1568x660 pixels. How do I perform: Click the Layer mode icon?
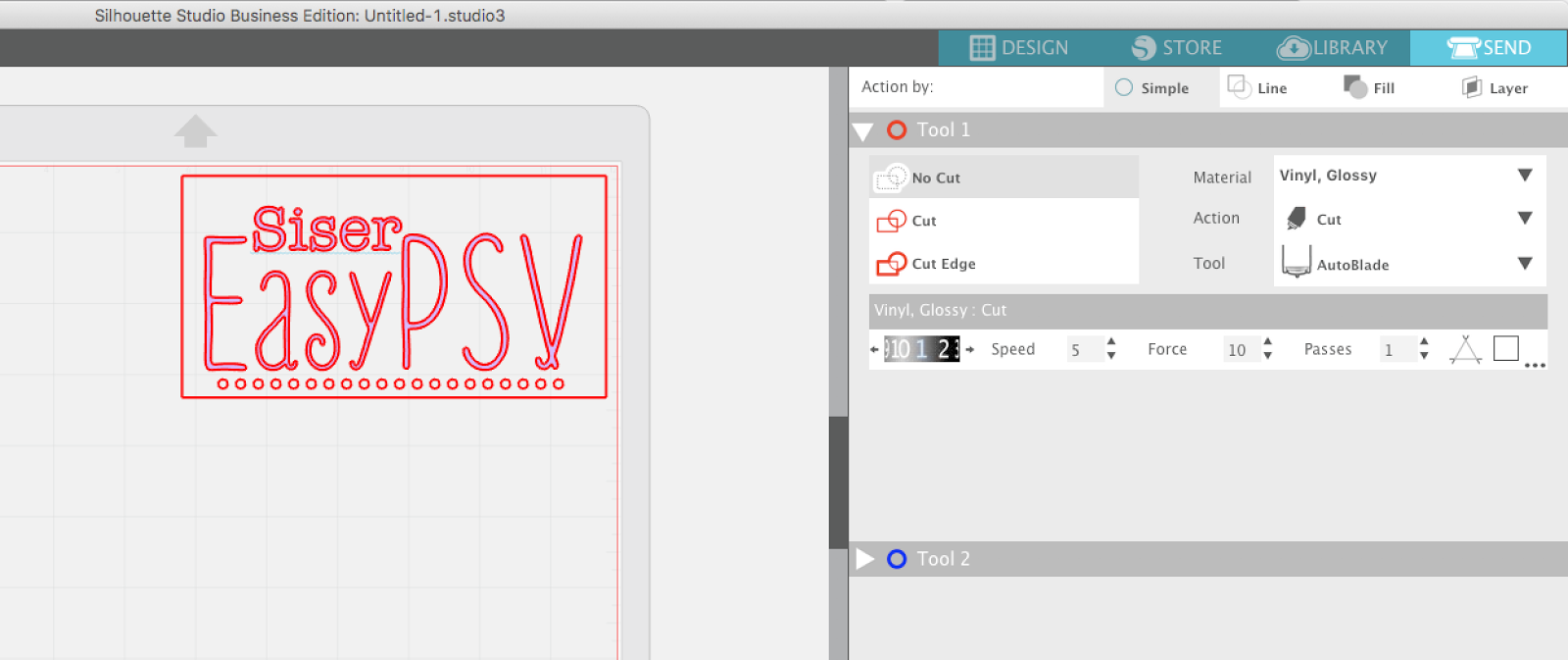pyautogui.click(x=1472, y=86)
